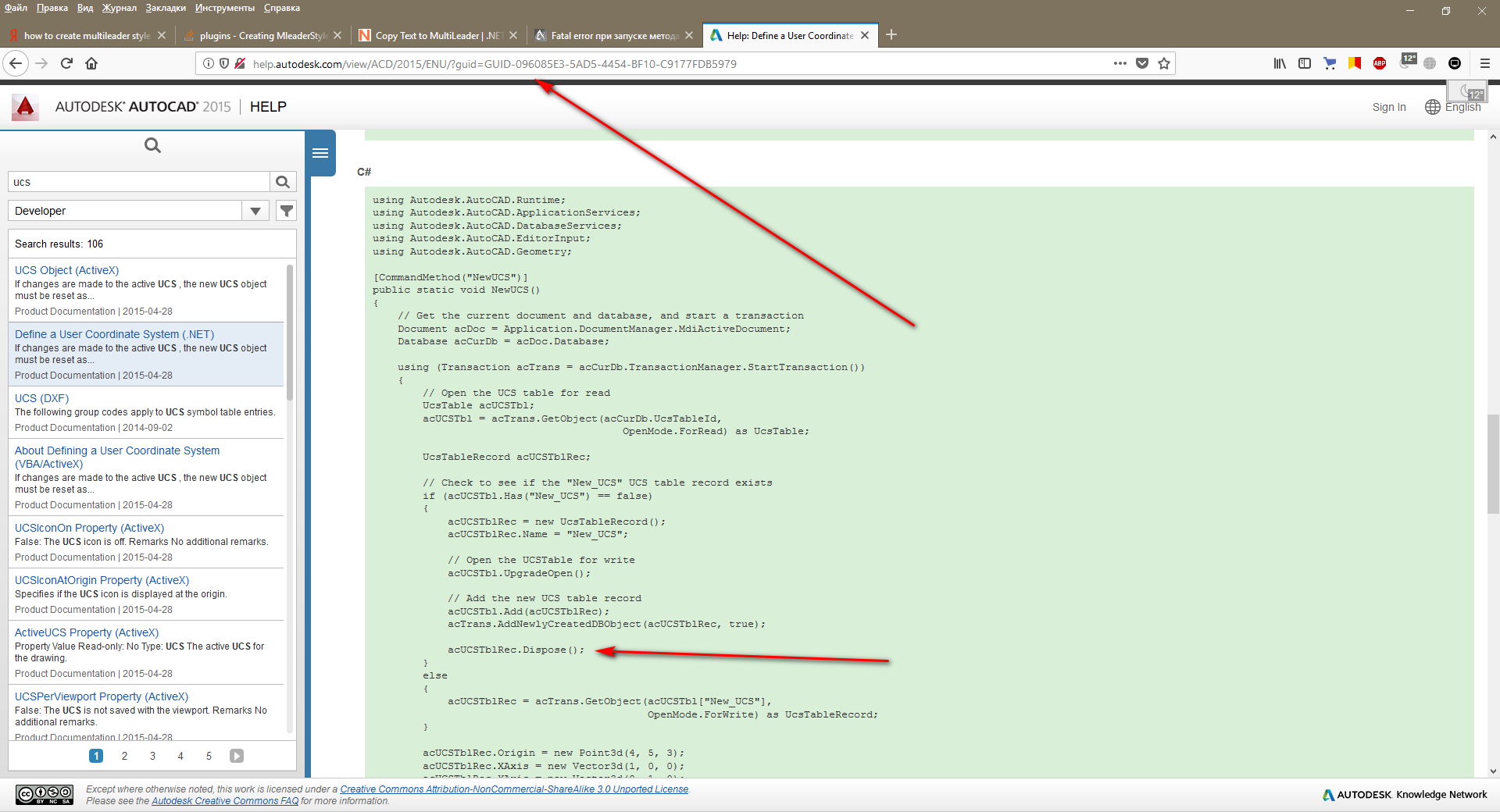
Task: Open the shopping cart extension
Action: click(1330, 63)
